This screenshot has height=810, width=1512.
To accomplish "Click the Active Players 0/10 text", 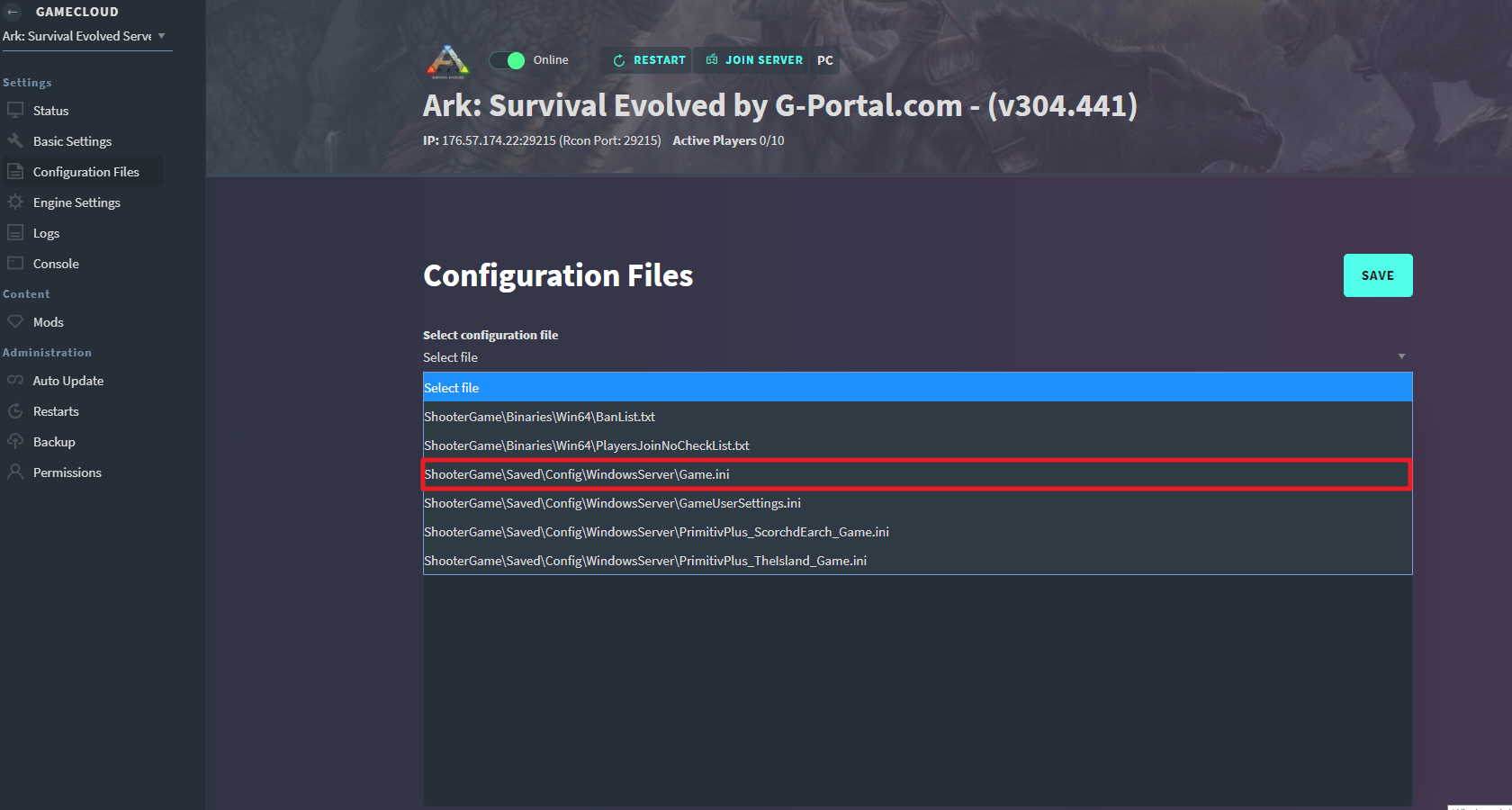I will (x=728, y=140).
